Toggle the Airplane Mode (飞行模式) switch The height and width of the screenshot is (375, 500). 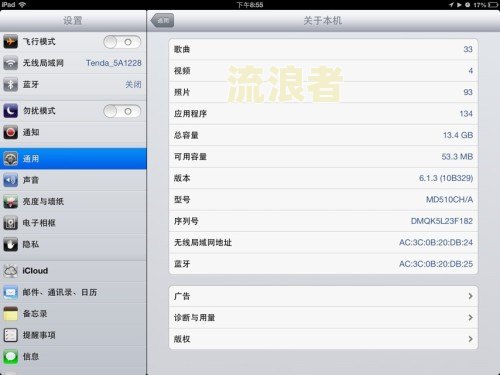click(x=122, y=42)
